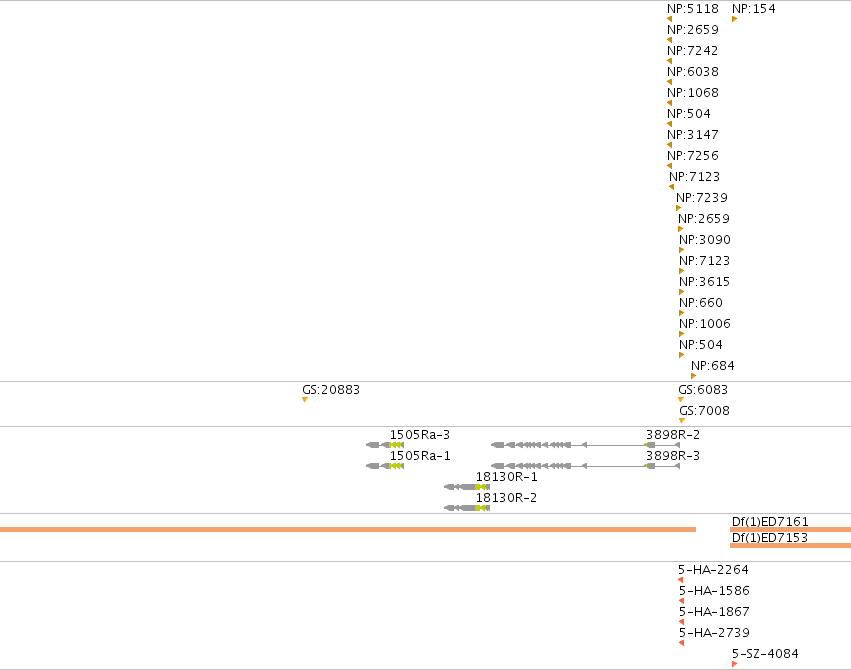This screenshot has height=670, width=851.
Task: Click the NP:504 label directly under NP:1068
Action: (x=689, y=114)
